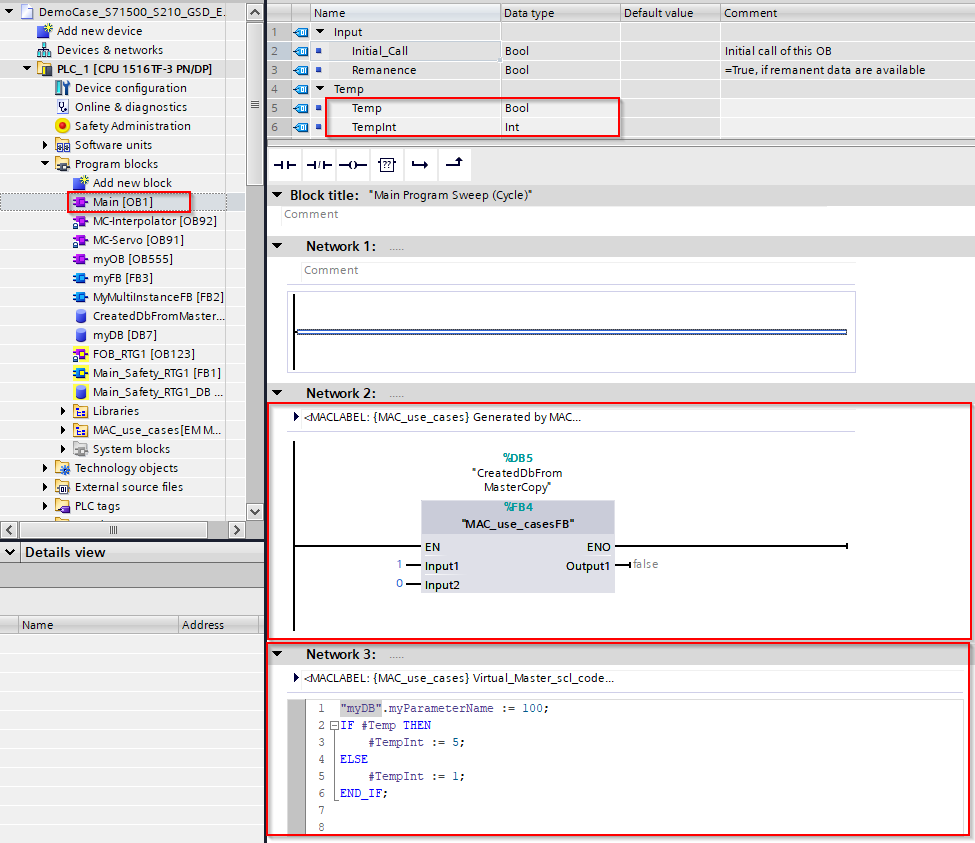Expand the Libraries folder
Screen dimensions: 975x843
[x=63, y=411]
